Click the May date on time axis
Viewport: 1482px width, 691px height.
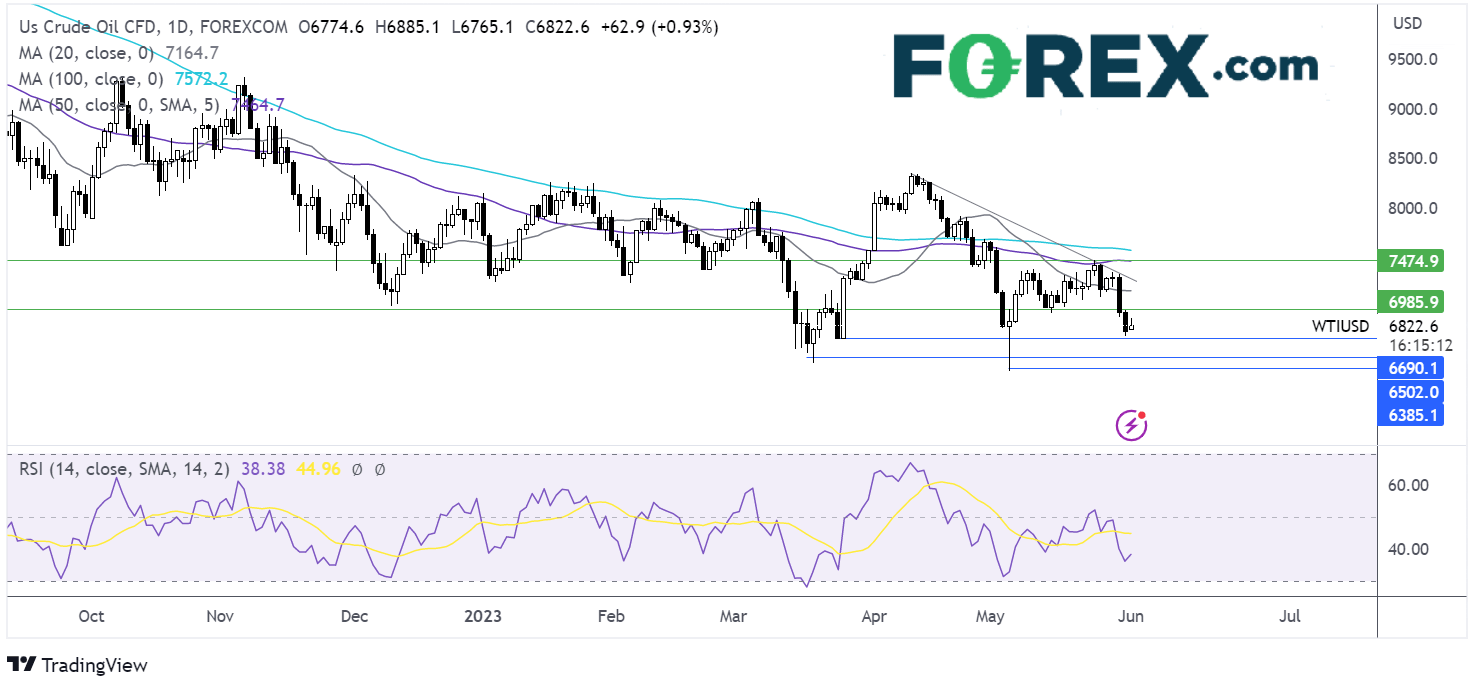(x=991, y=616)
